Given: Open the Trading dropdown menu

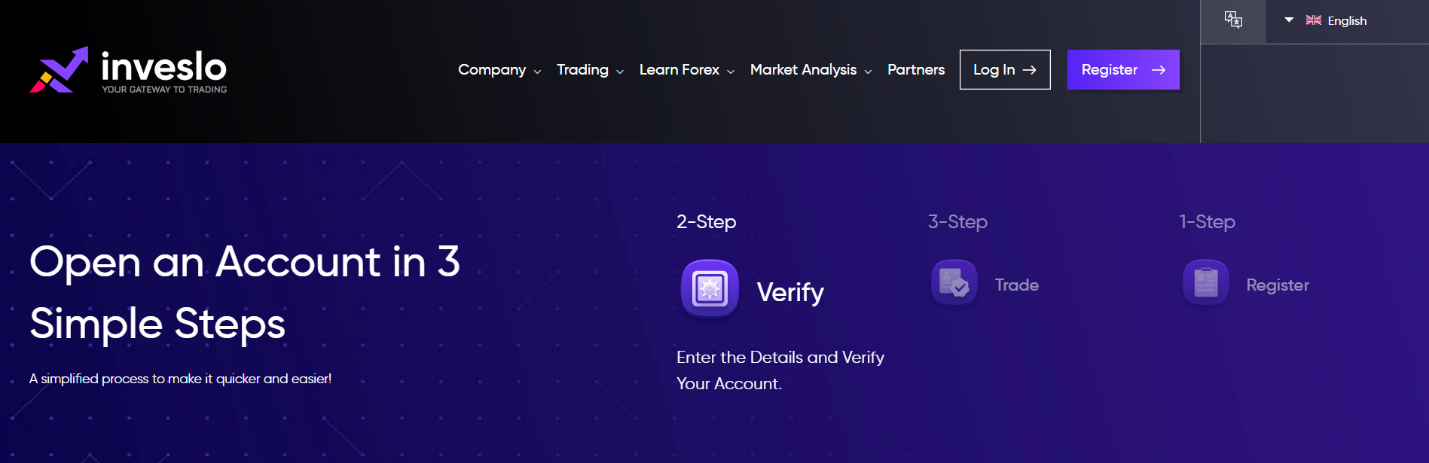Looking at the screenshot, I should (590, 70).
